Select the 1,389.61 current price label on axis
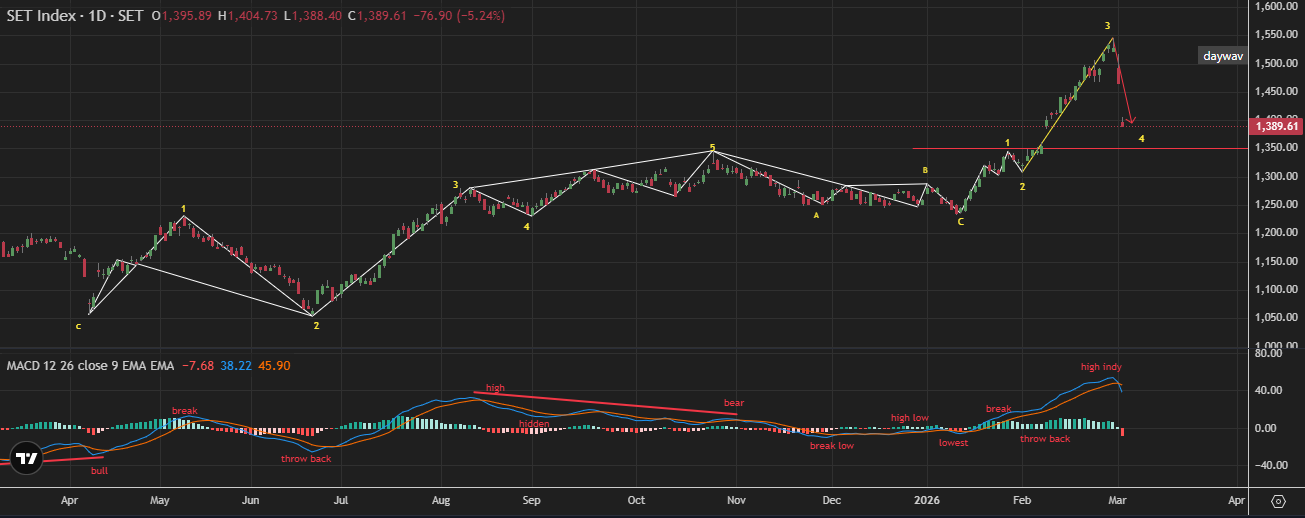 coord(1277,126)
